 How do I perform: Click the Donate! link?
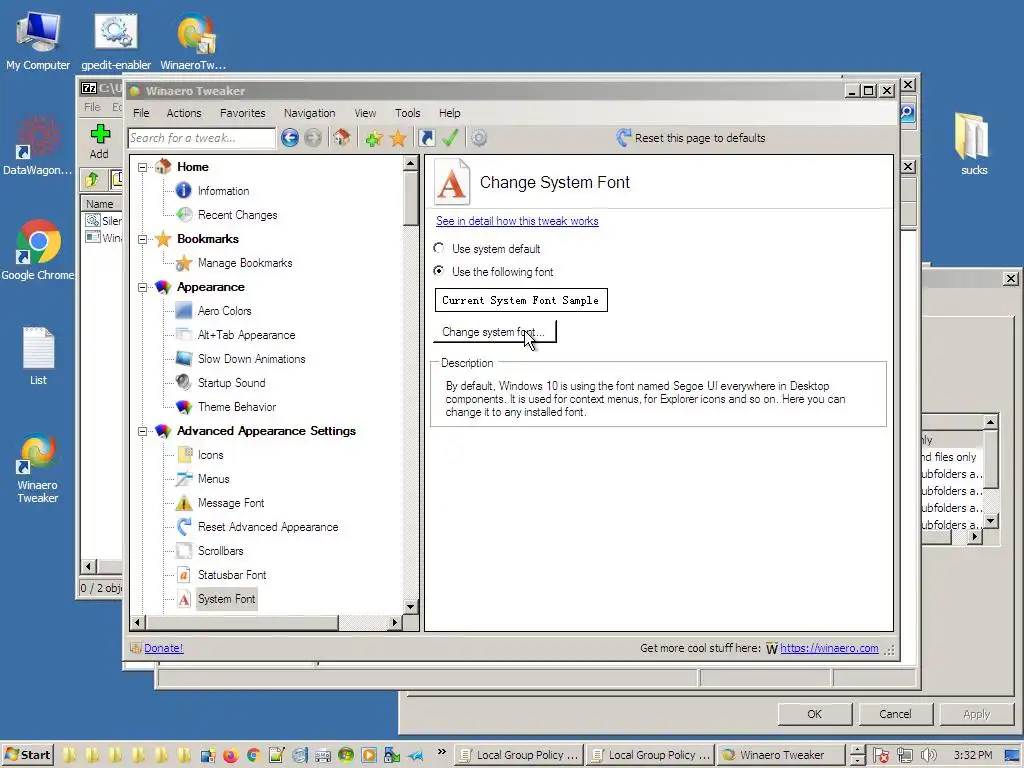click(x=163, y=648)
